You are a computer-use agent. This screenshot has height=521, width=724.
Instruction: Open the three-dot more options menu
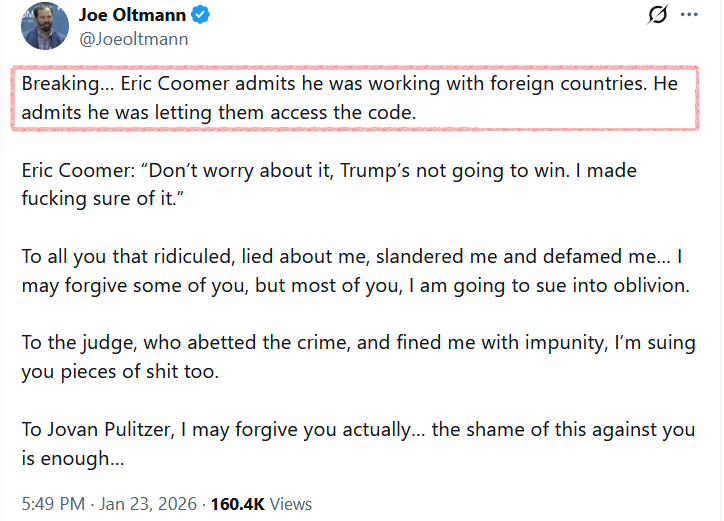(689, 14)
